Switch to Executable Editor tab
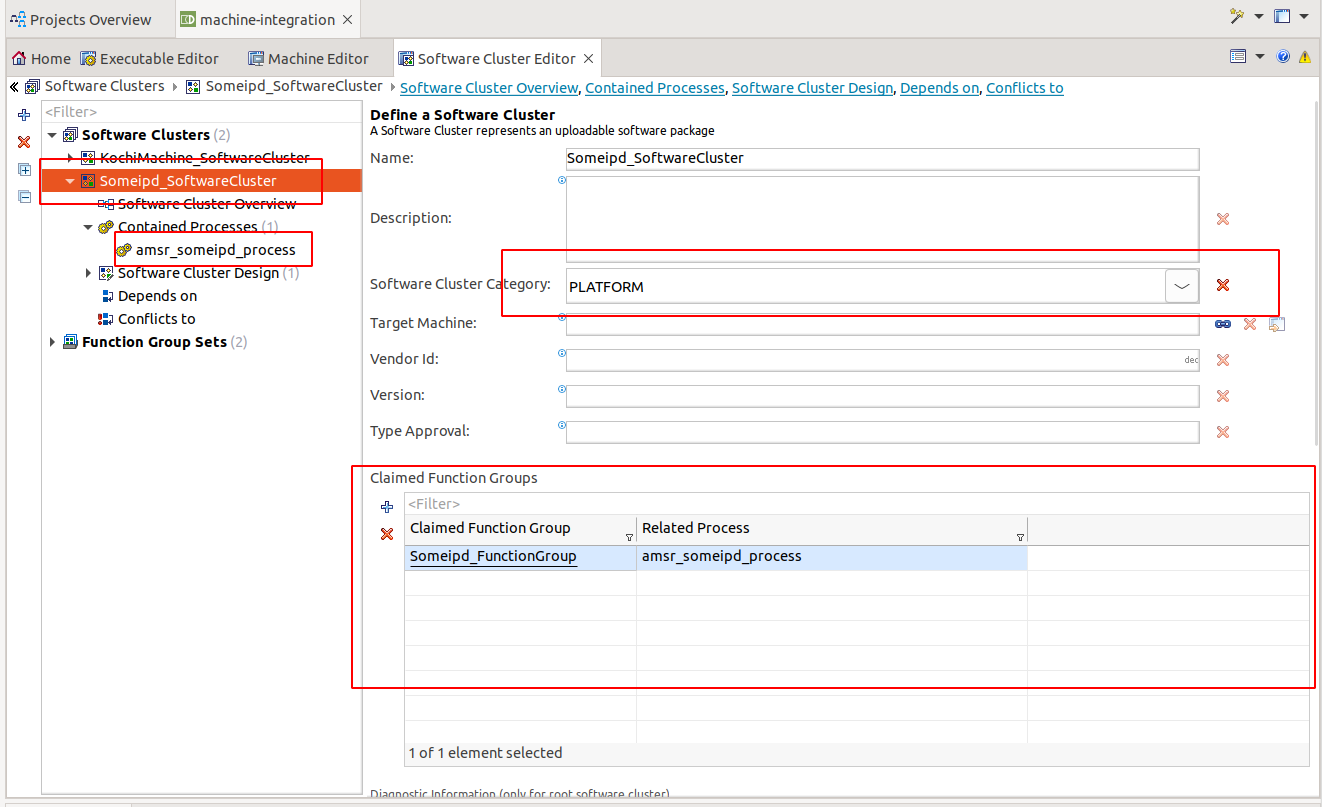The image size is (1322, 807). click(149, 59)
